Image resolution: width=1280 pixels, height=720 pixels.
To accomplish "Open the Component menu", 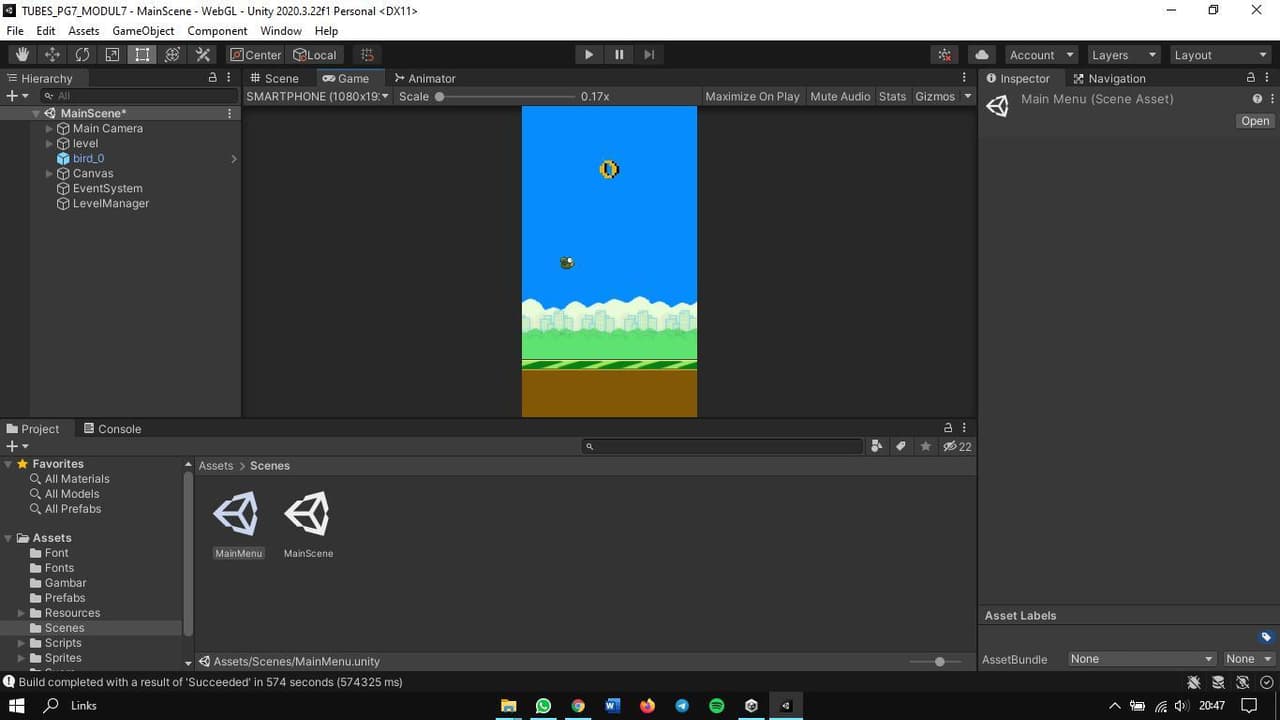I will coord(217,31).
